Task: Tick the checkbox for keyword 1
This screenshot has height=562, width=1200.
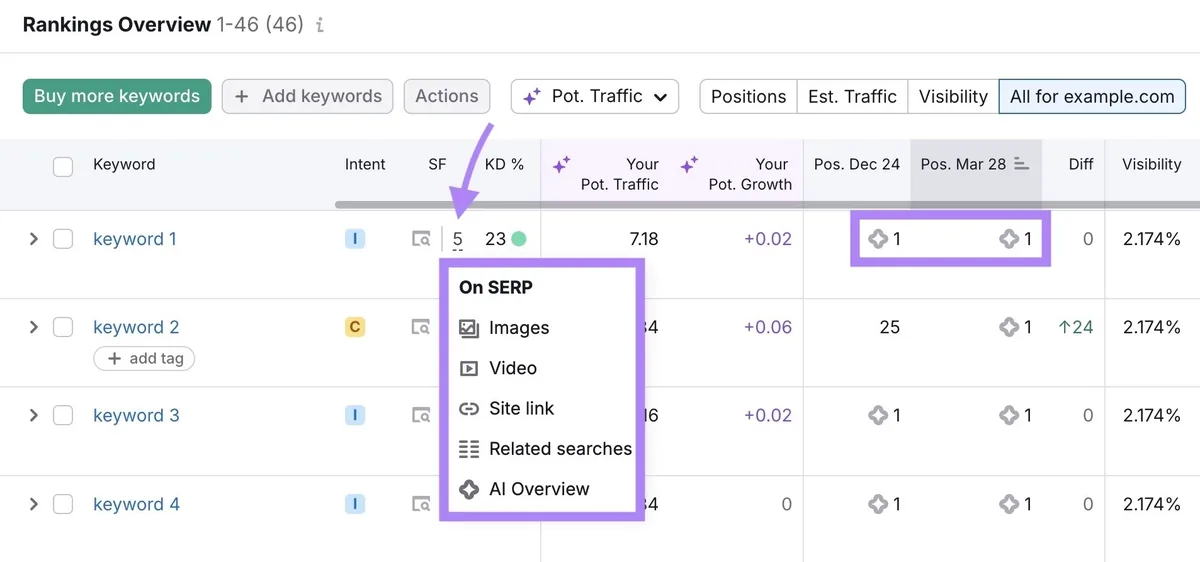Action: 63,239
